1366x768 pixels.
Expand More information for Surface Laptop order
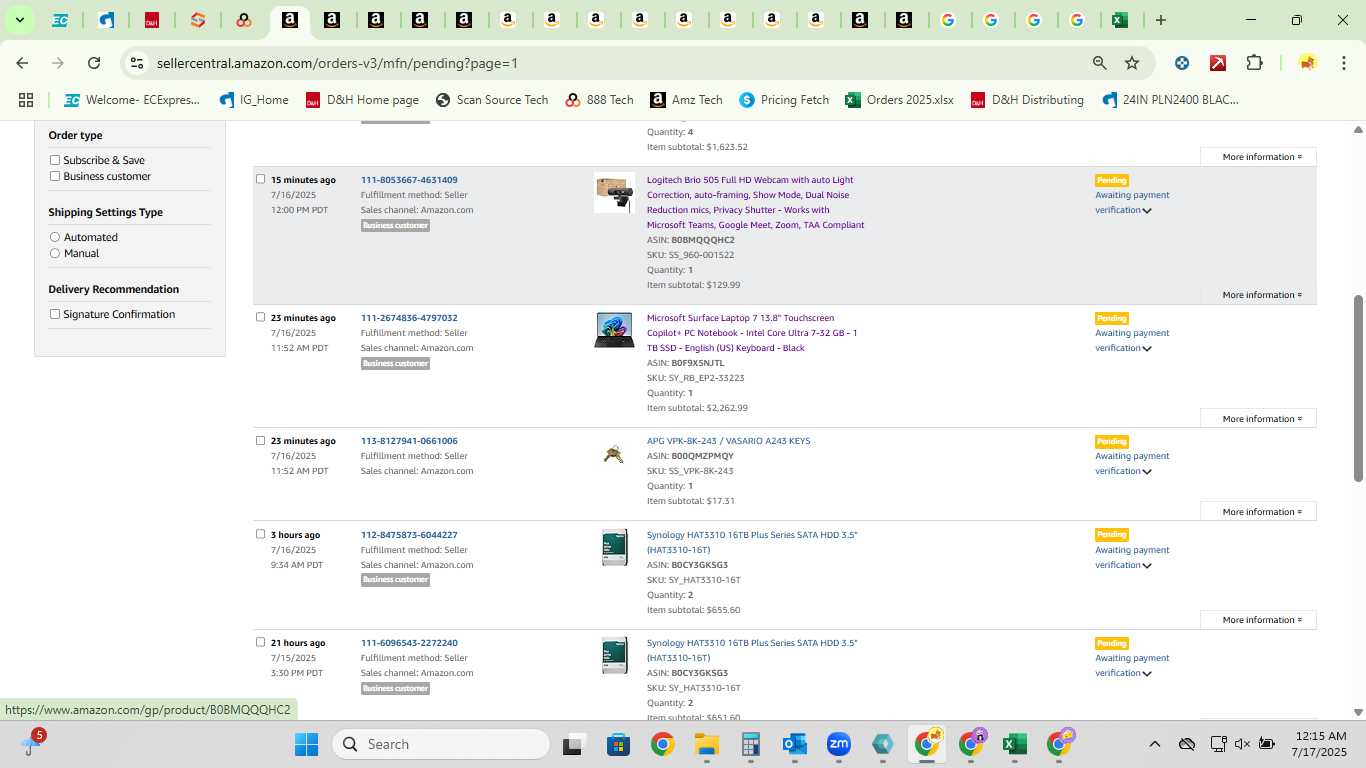point(1258,419)
